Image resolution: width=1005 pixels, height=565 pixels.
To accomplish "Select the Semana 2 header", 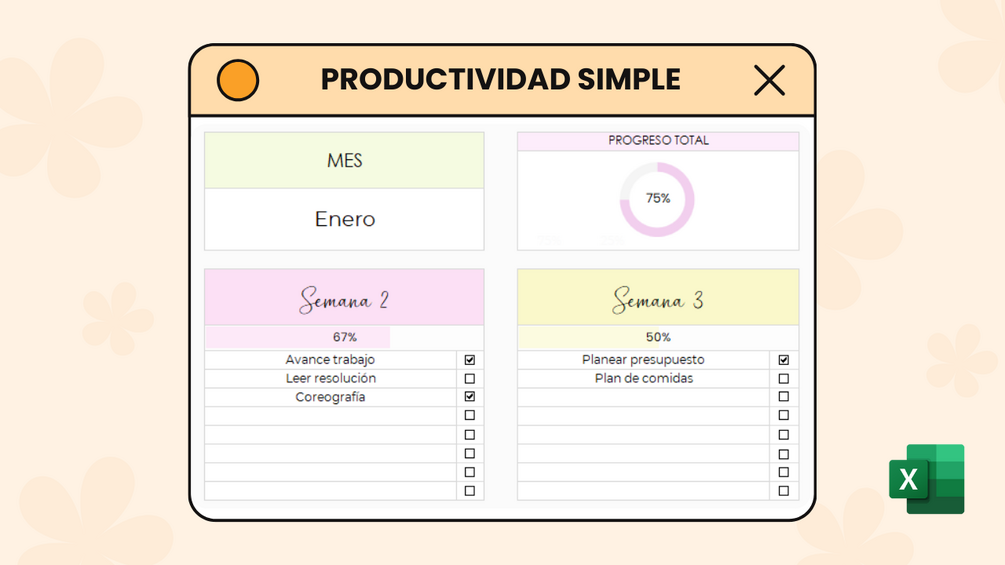I will pos(344,297).
